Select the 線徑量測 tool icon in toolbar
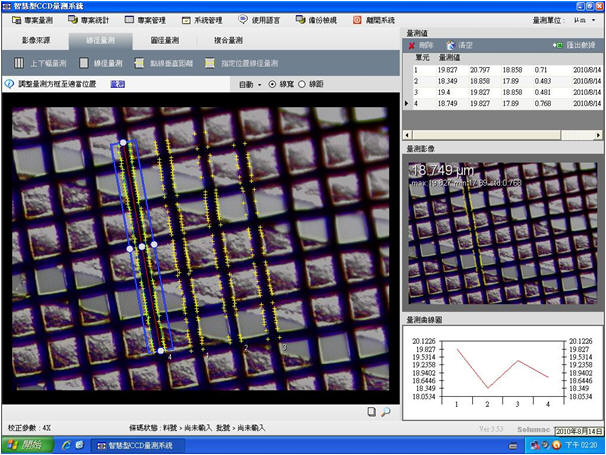 coord(83,63)
